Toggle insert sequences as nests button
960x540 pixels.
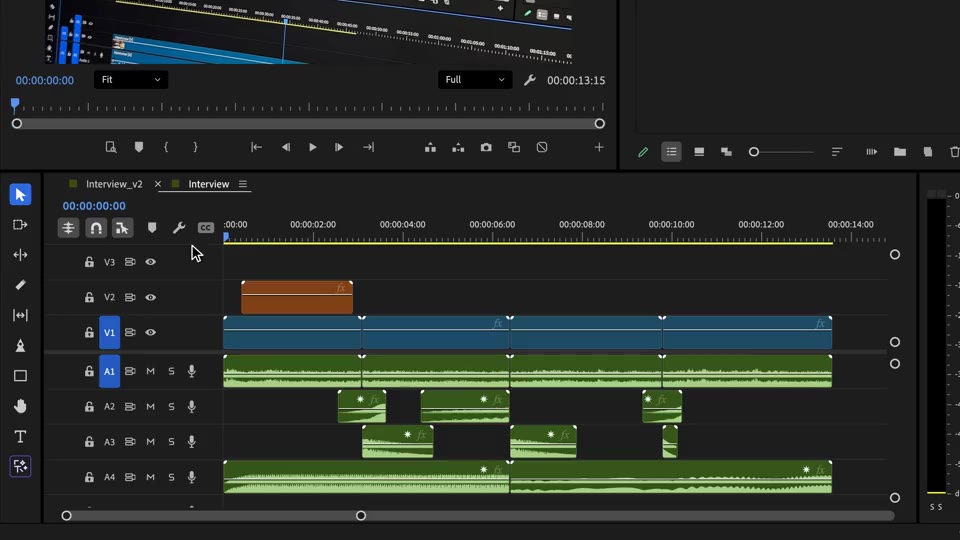[x=68, y=228]
